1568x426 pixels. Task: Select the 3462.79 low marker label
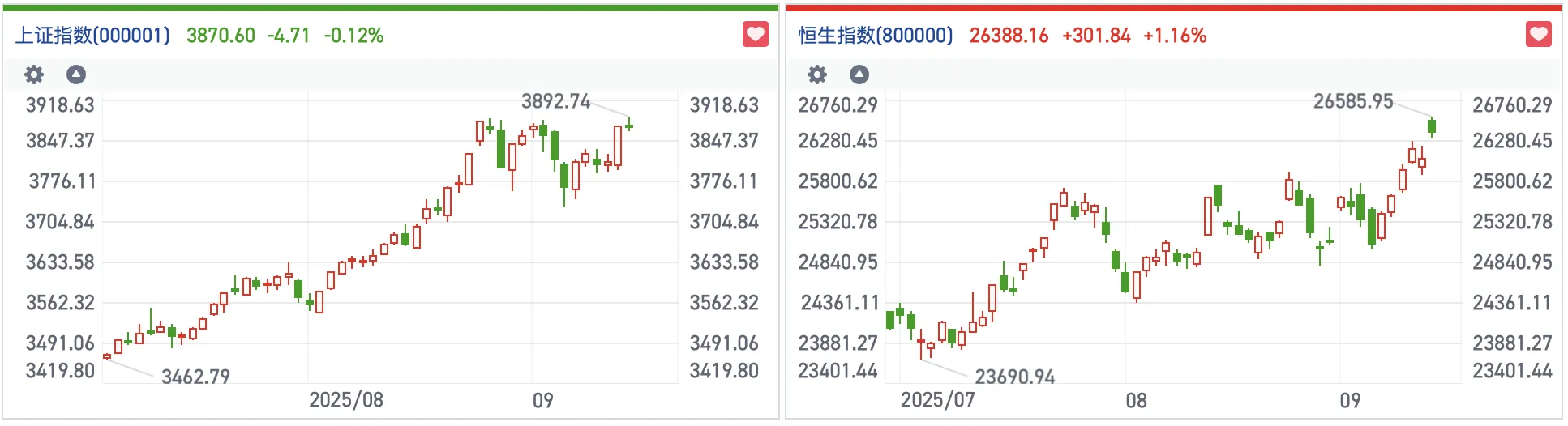tap(195, 377)
